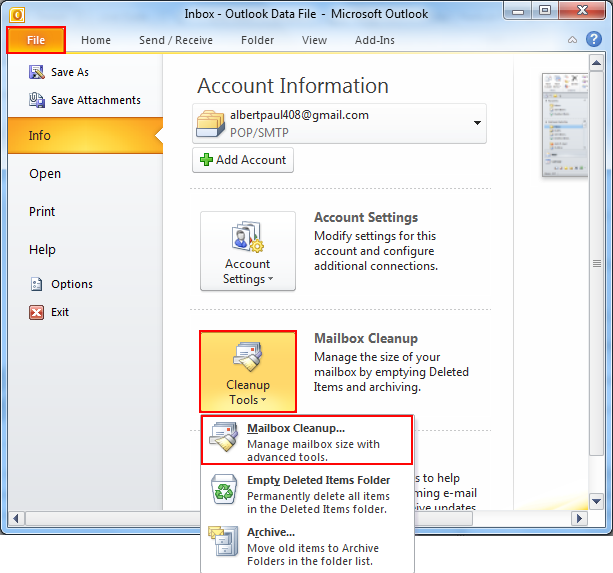Choose Archive... from the Cleanup menu
Image resolution: width=613 pixels, height=573 pixels.
click(307, 546)
